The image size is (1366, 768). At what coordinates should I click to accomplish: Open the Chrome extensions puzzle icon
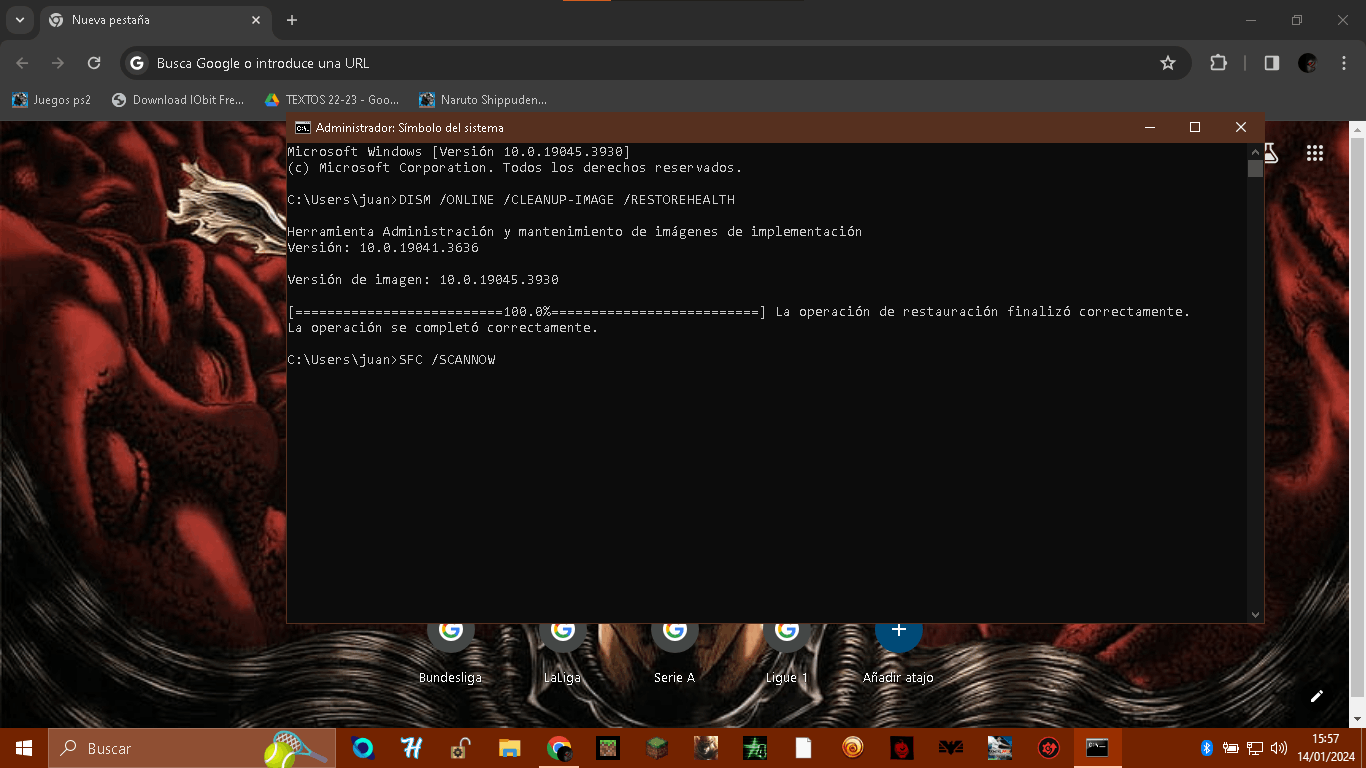point(1218,63)
